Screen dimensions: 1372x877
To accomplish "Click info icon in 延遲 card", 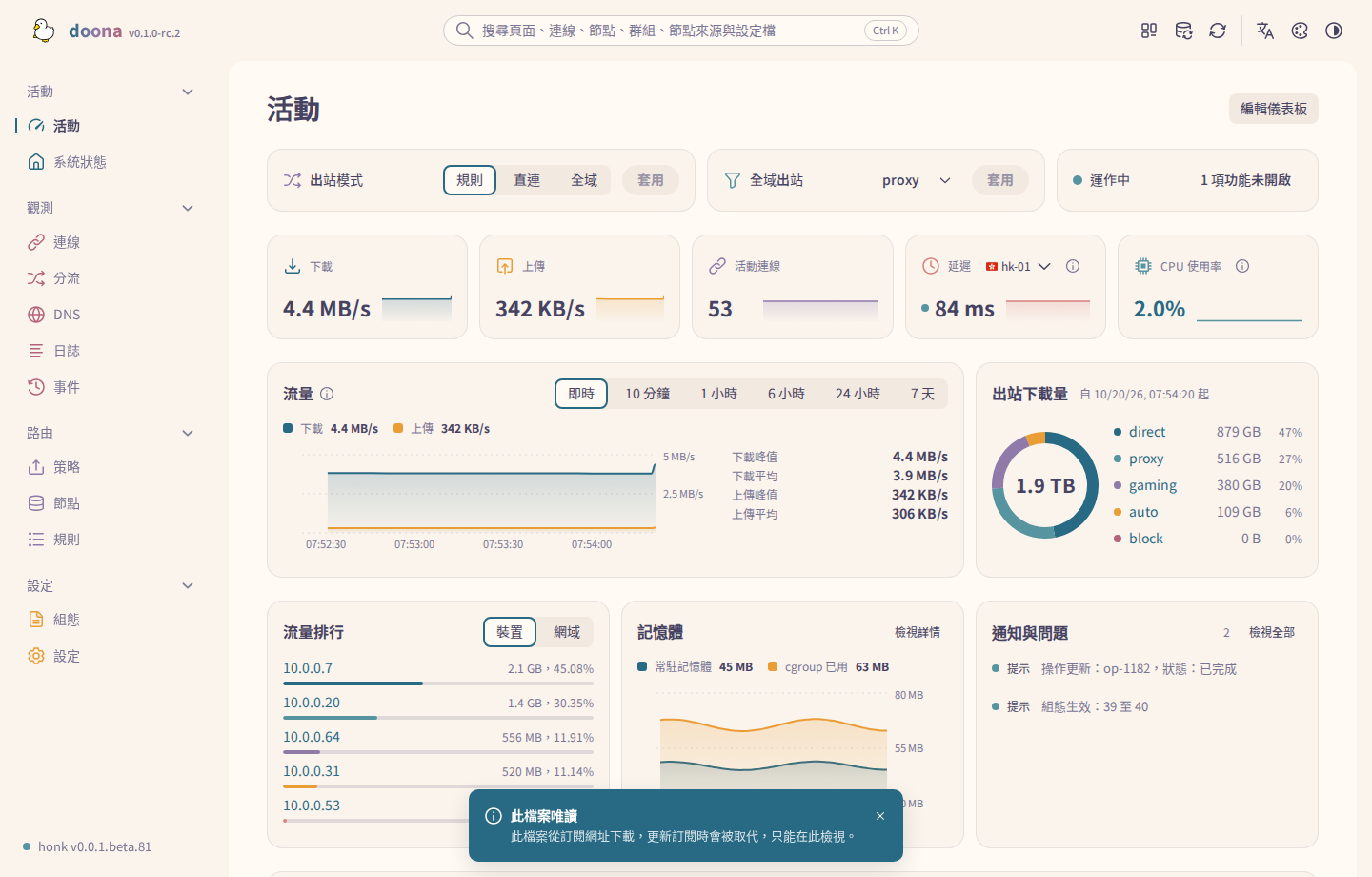I will click(x=1073, y=266).
